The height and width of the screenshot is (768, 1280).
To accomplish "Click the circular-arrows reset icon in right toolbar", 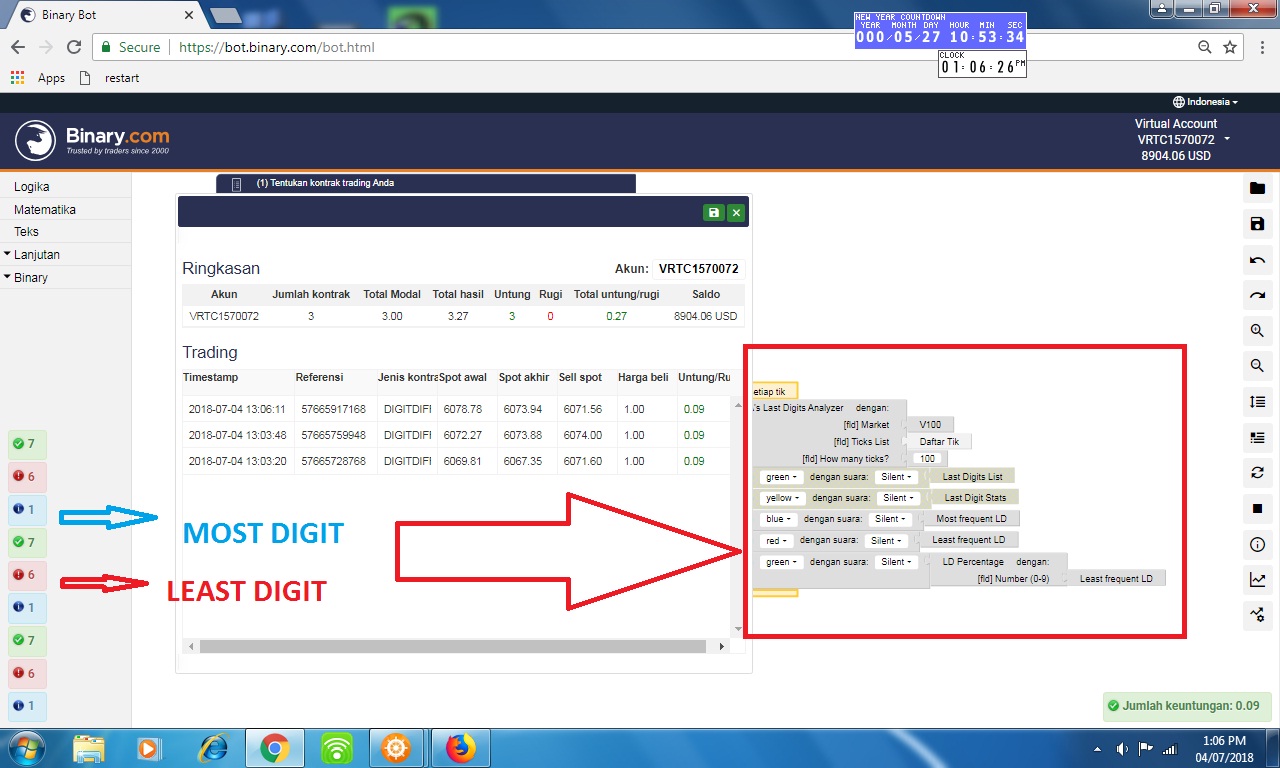I will (x=1258, y=473).
